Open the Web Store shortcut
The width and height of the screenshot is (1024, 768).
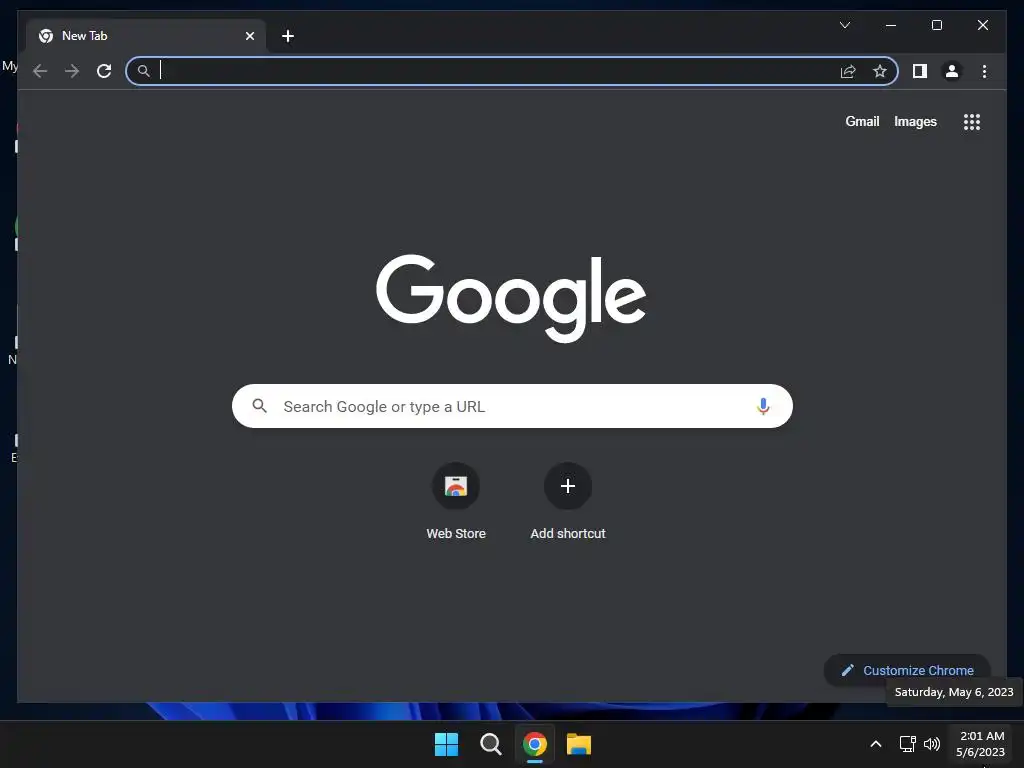[x=456, y=502]
